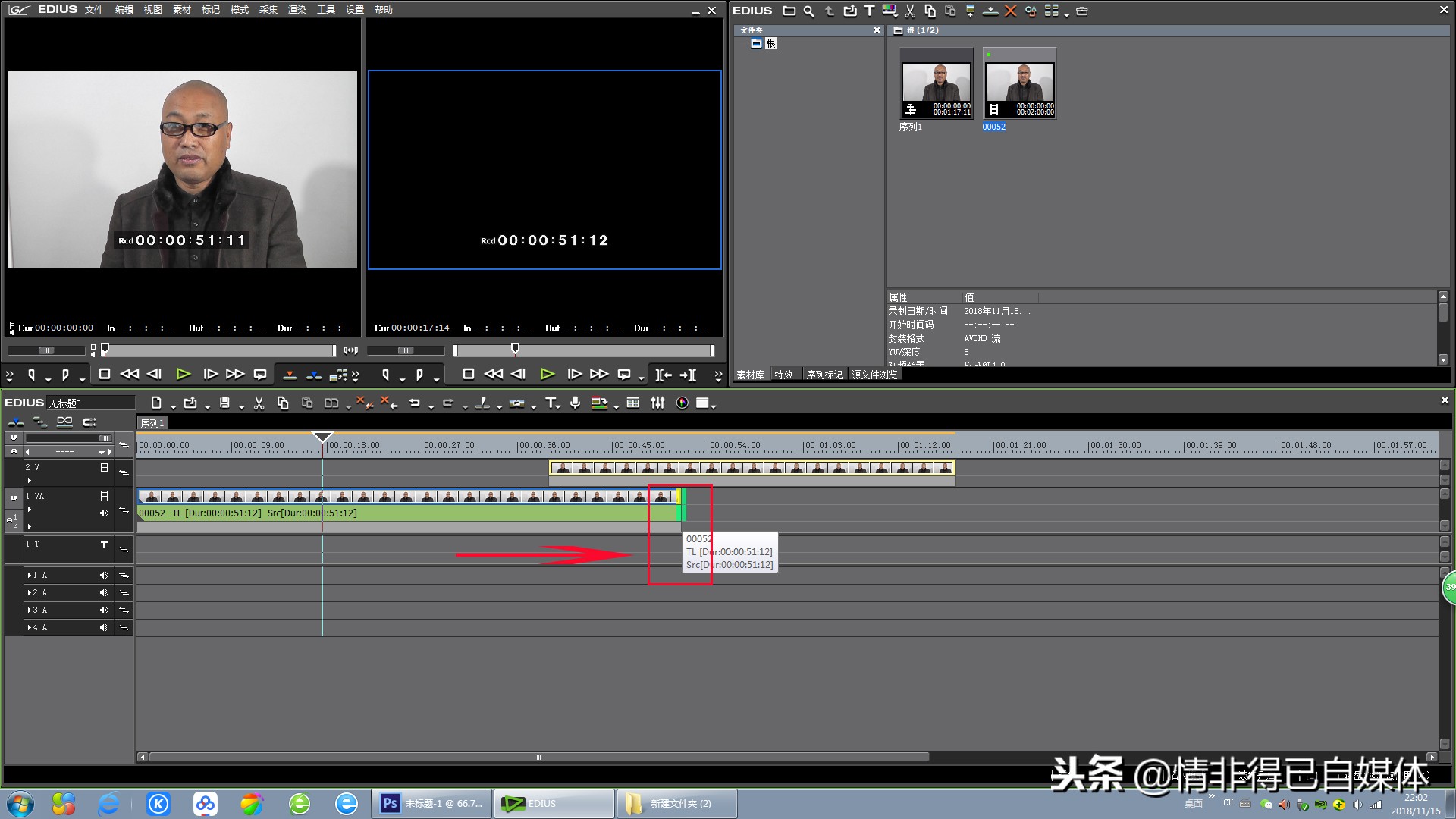Click the search magnifier in the bin toolbar
Screen dimensions: 1456x819
[808, 11]
